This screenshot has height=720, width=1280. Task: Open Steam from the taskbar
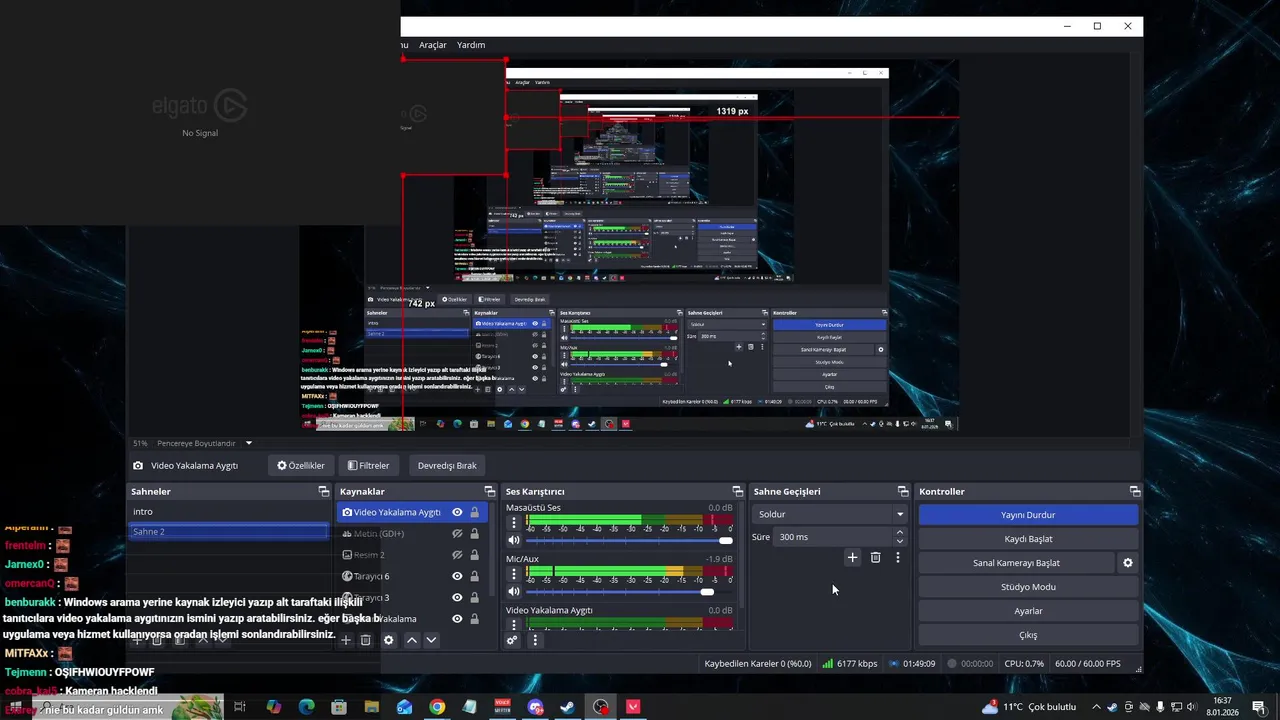[567, 707]
